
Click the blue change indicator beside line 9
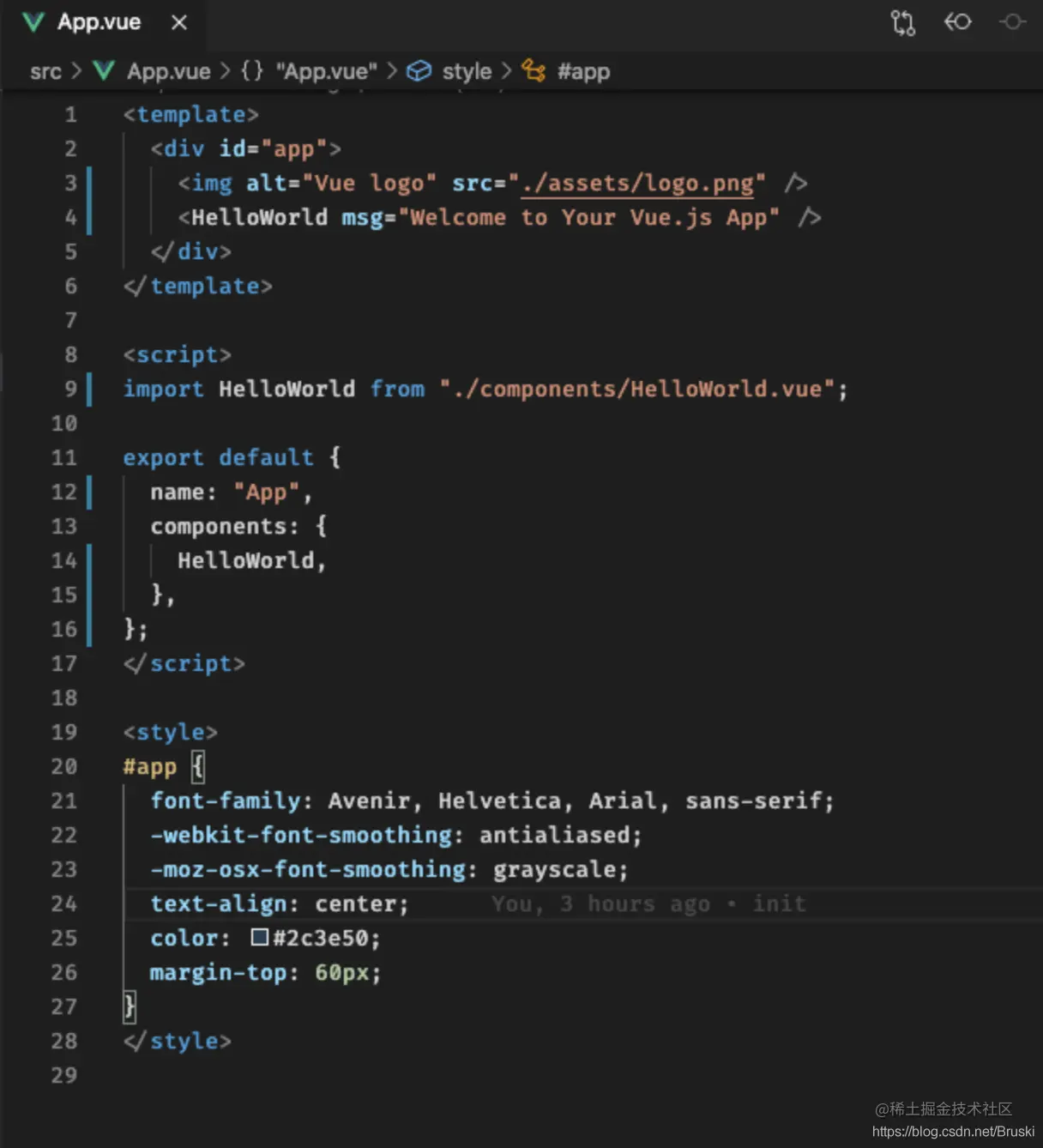point(89,389)
